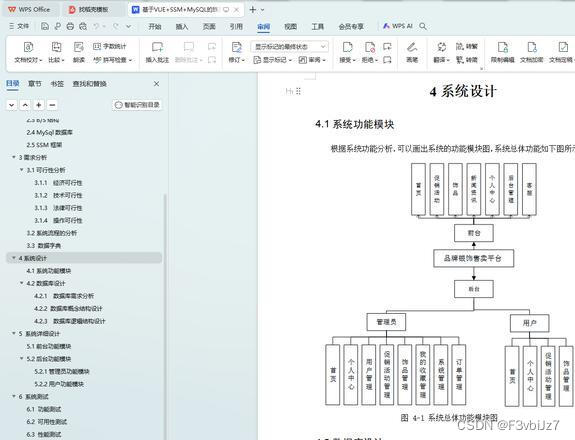Open the 拼写检查 spell check dropdown
The width and height of the screenshot is (575, 440).
click(x=112, y=60)
